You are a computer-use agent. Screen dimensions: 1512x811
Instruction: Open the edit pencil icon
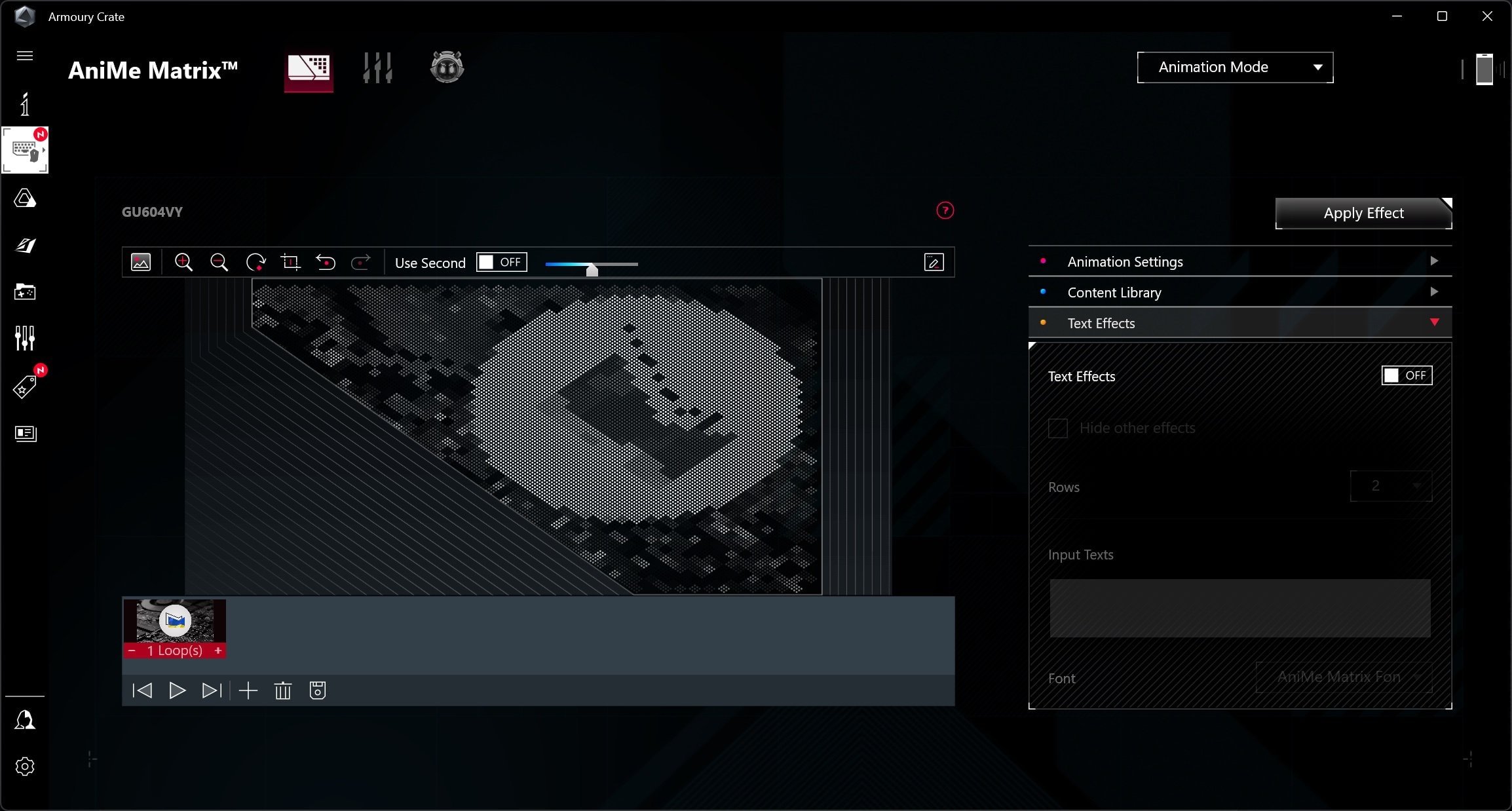tap(934, 263)
